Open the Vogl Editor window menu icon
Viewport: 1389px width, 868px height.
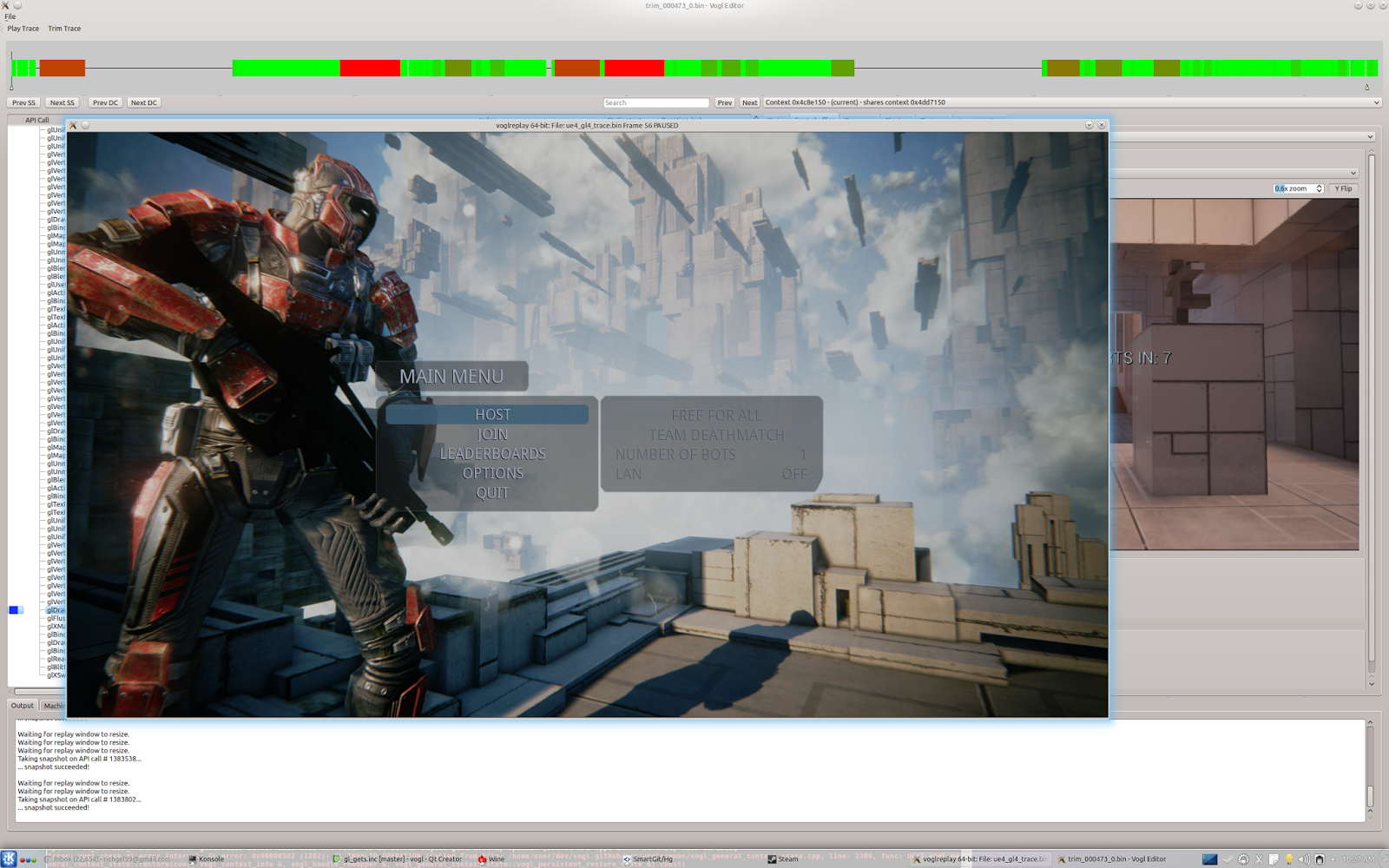click(x=5, y=5)
